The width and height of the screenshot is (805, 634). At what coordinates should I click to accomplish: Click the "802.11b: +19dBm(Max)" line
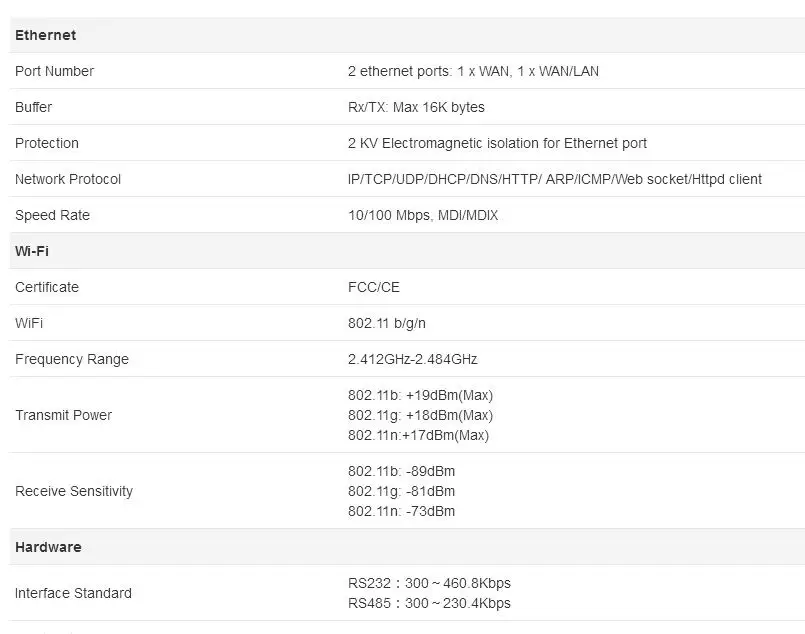pyautogui.click(x=420, y=395)
